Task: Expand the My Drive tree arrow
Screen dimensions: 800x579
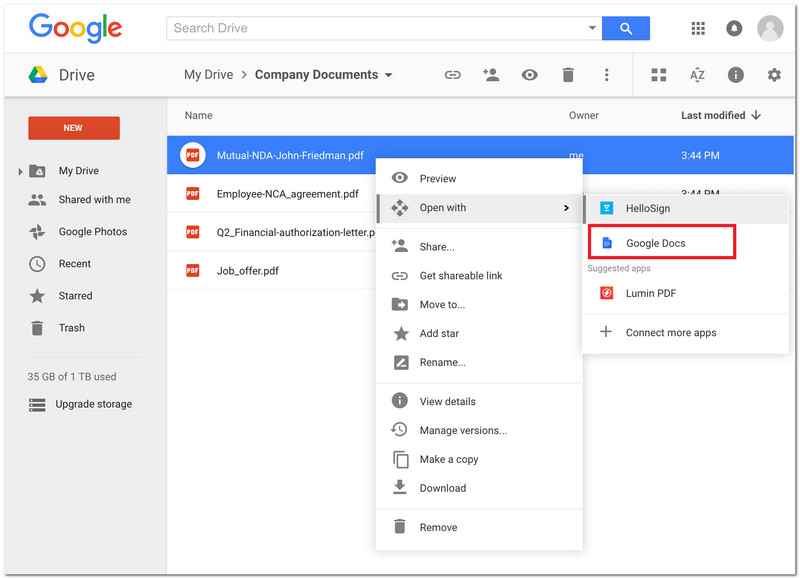Action: coord(21,172)
